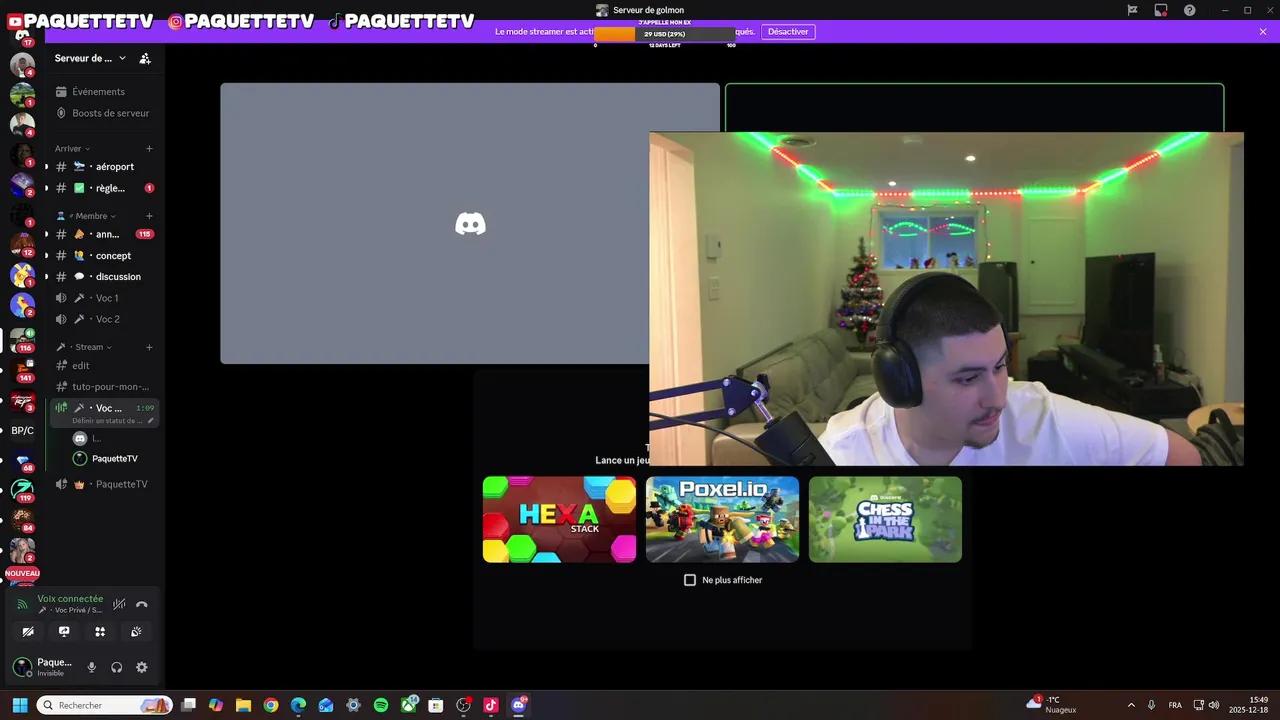Launch the Poxel.io activity

pyautogui.click(x=722, y=519)
